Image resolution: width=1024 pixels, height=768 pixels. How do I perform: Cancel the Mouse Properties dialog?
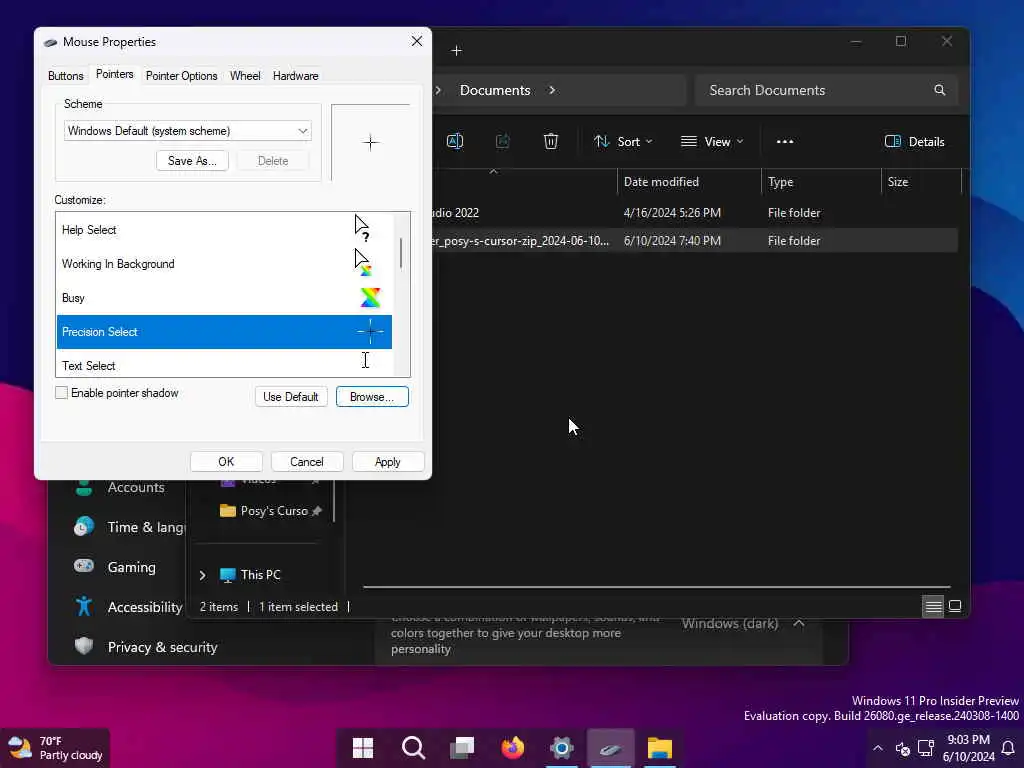coord(306,462)
